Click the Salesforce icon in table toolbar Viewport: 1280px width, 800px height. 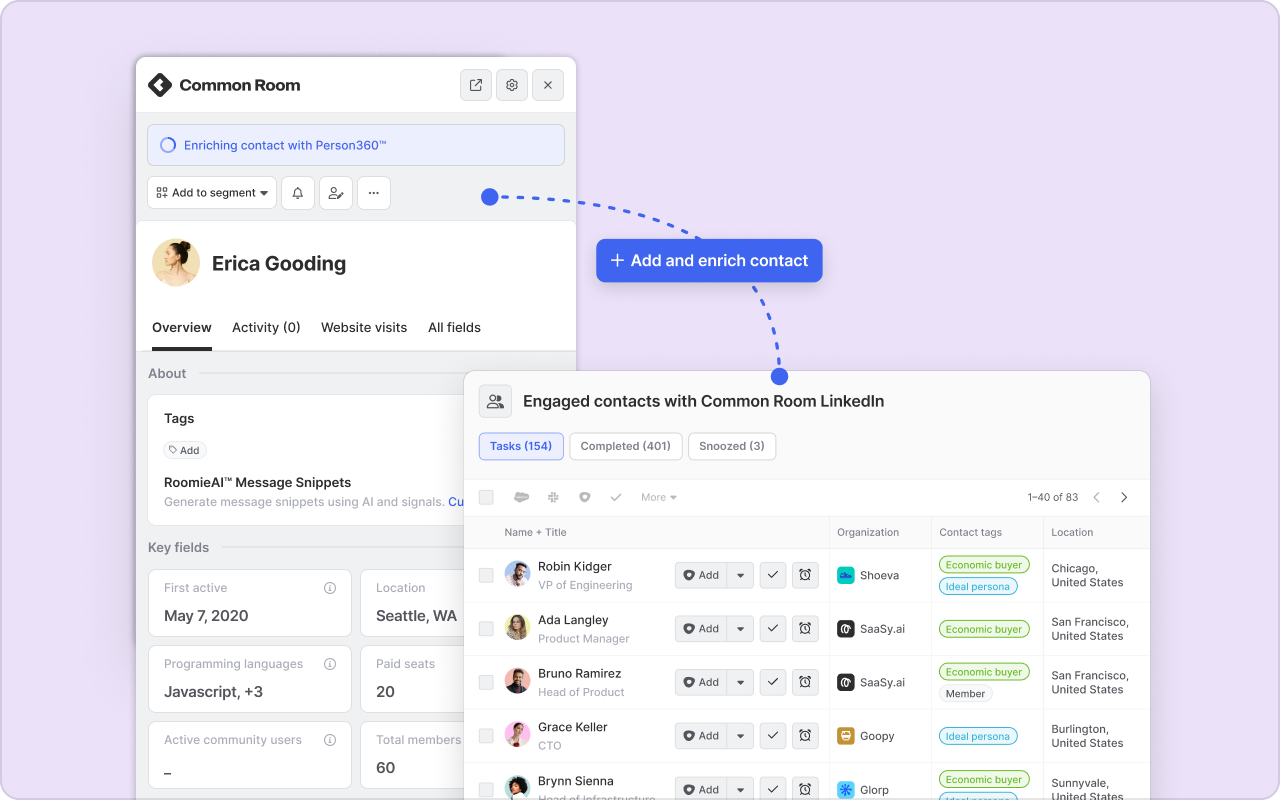click(x=521, y=497)
